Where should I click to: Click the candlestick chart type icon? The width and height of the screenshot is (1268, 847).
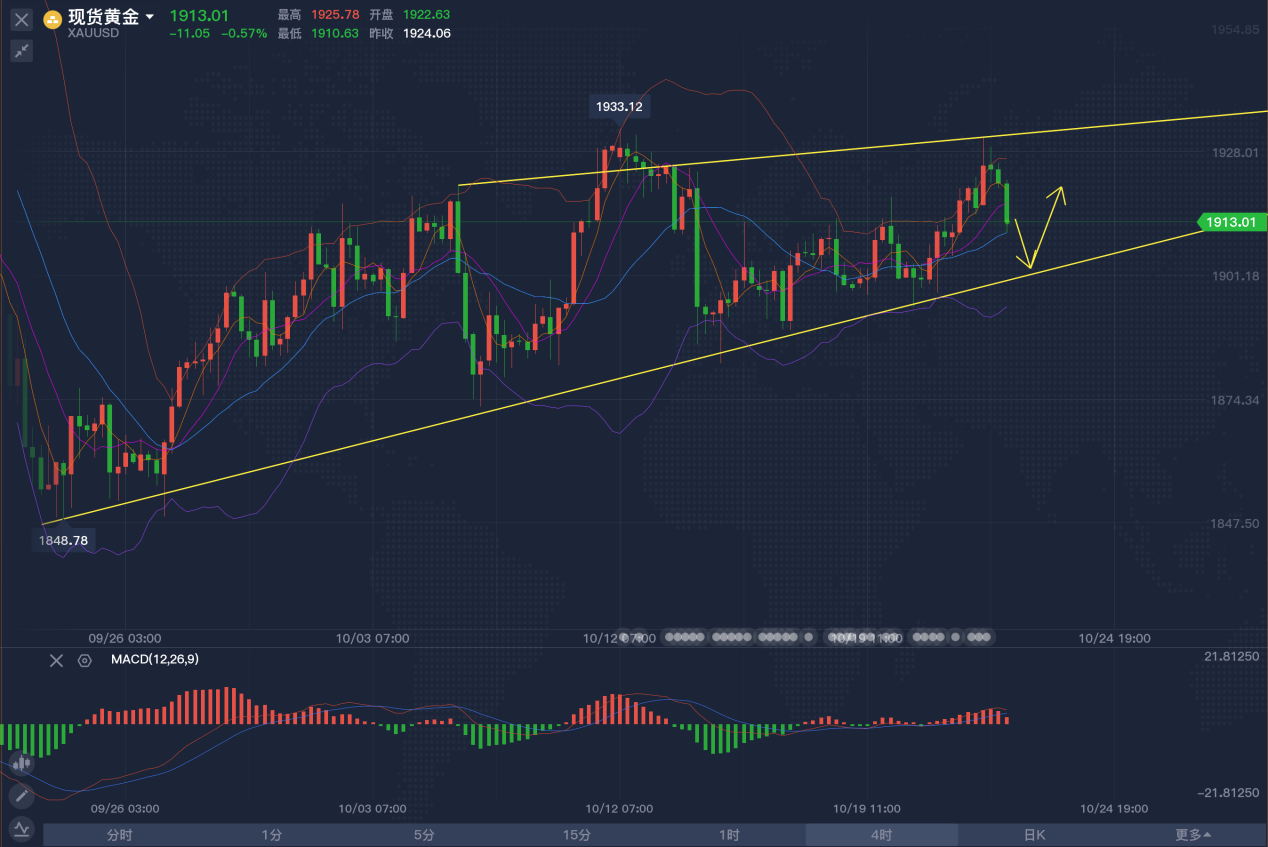point(21,763)
